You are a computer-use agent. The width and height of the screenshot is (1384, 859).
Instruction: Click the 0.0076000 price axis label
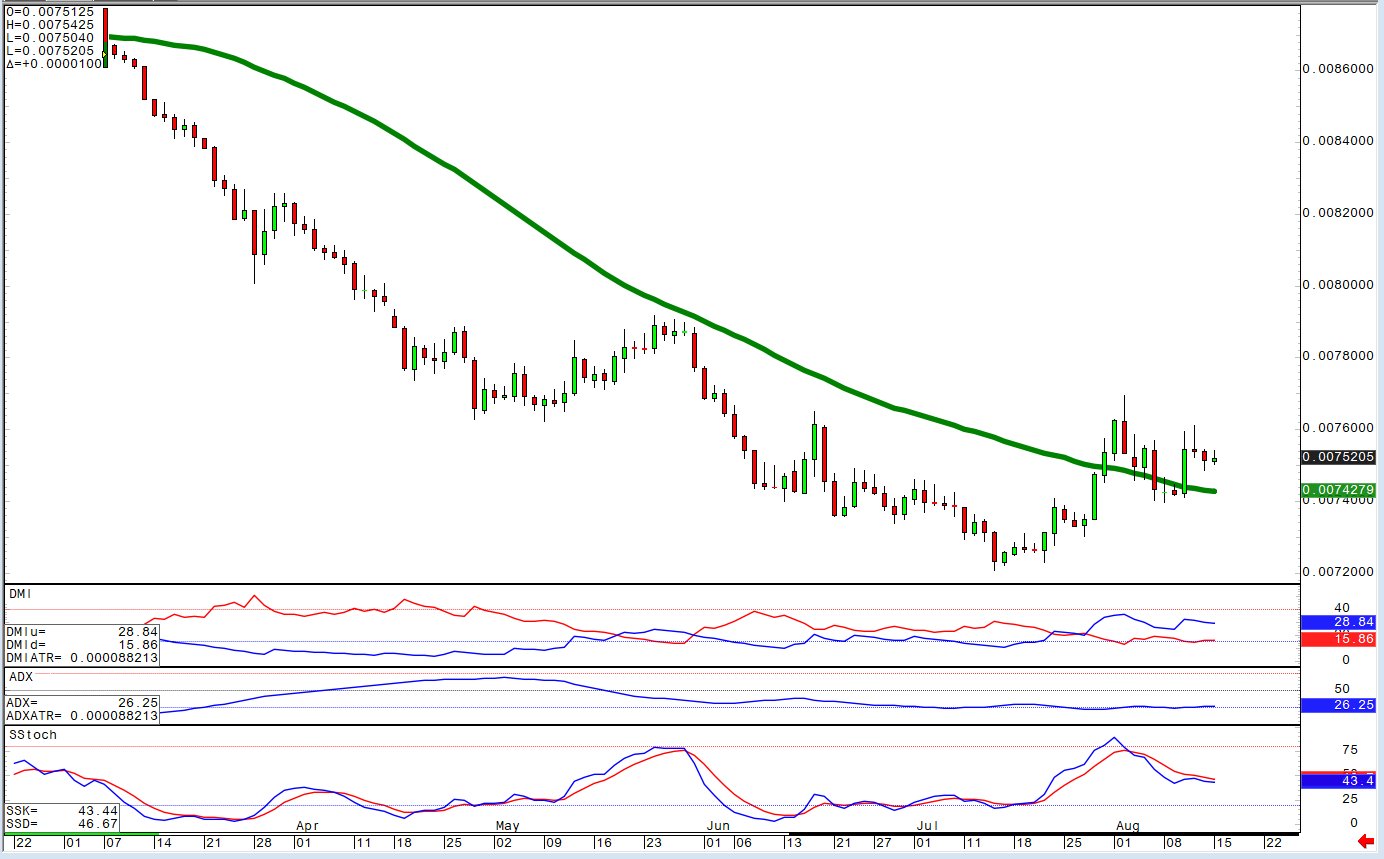1340,428
